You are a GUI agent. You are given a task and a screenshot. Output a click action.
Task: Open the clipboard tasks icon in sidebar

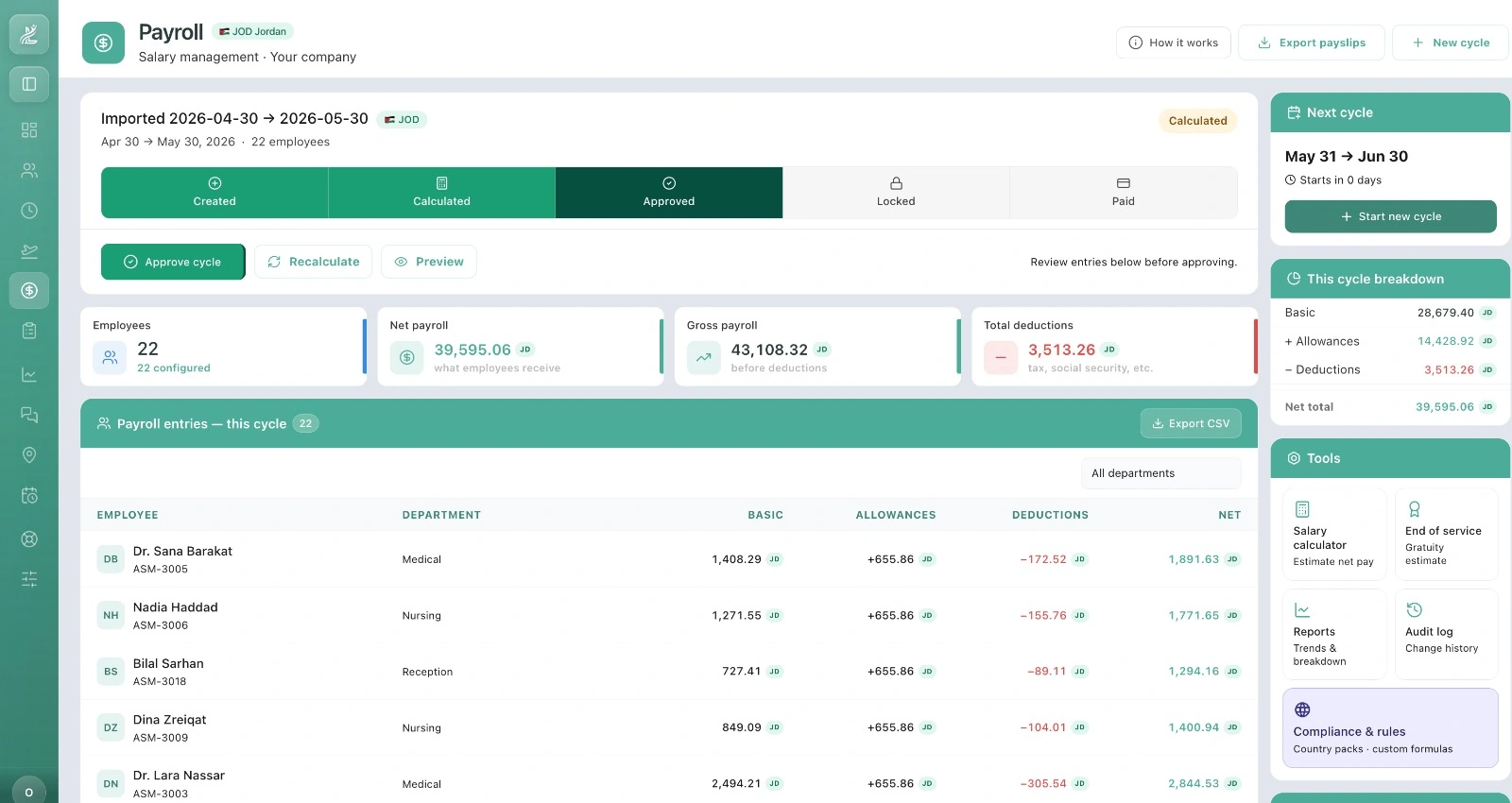click(x=29, y=331)
